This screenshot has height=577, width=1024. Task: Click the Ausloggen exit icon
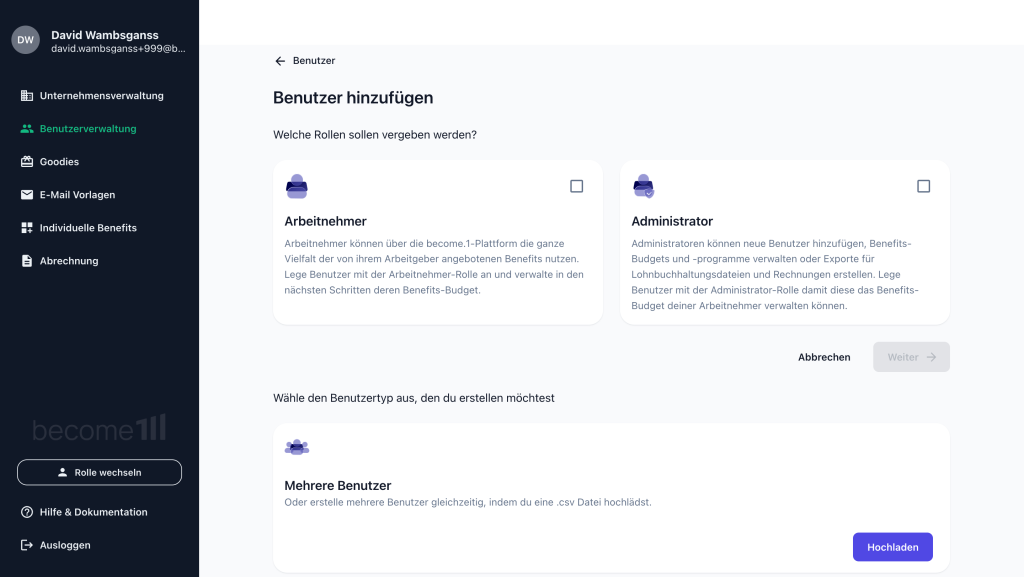pos(27,545)
